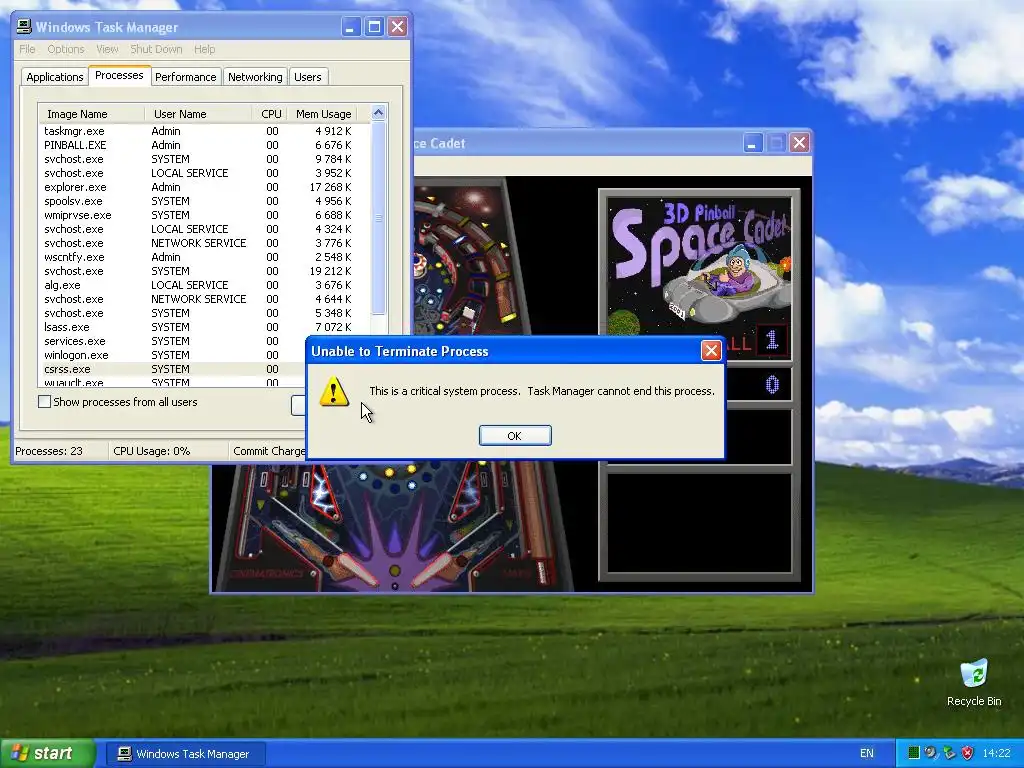Switch to the Applications tab
1024x768 pixels.
click(x=55, y=77)
